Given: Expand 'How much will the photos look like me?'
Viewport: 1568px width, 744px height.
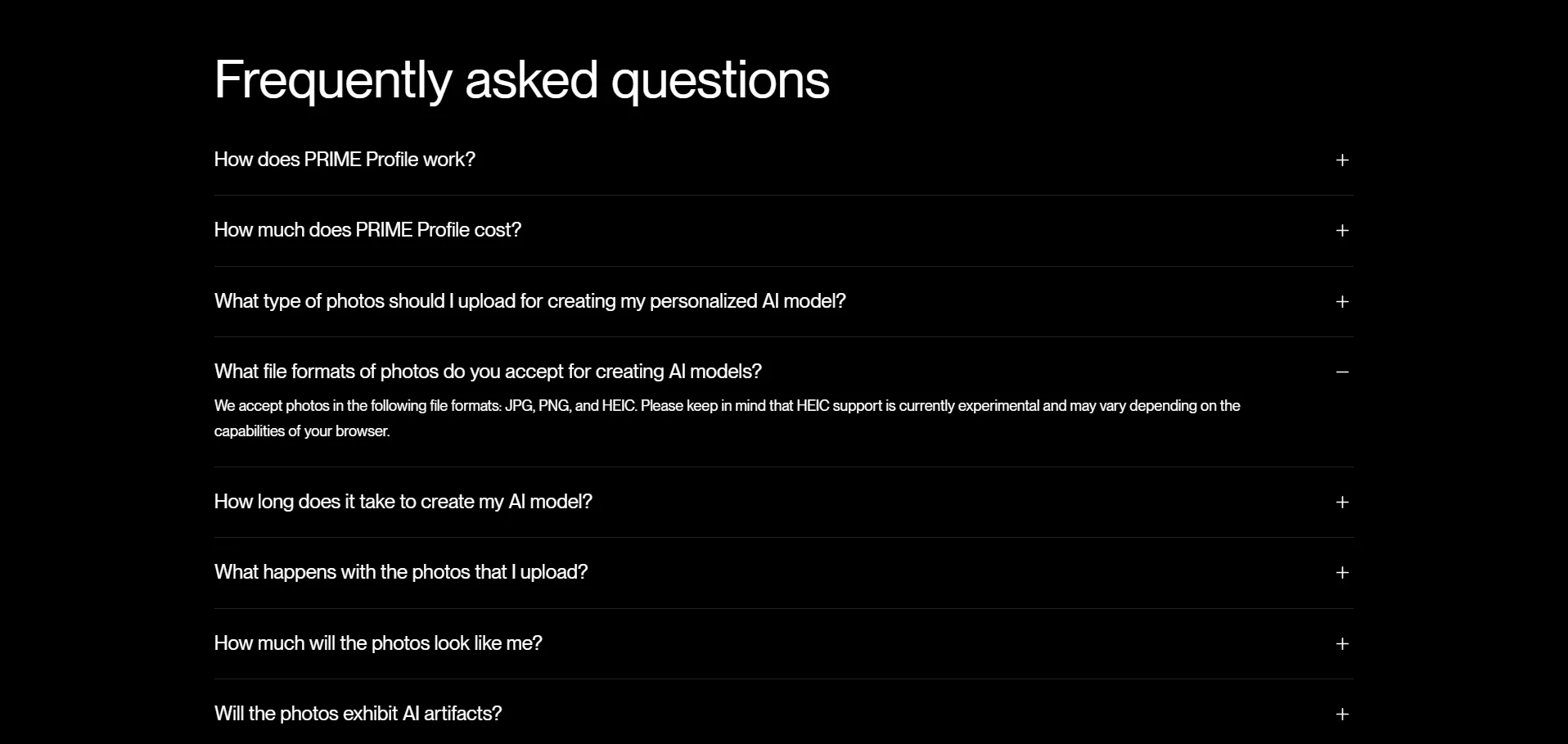Looking at the screenshot, I should [378, 643].
